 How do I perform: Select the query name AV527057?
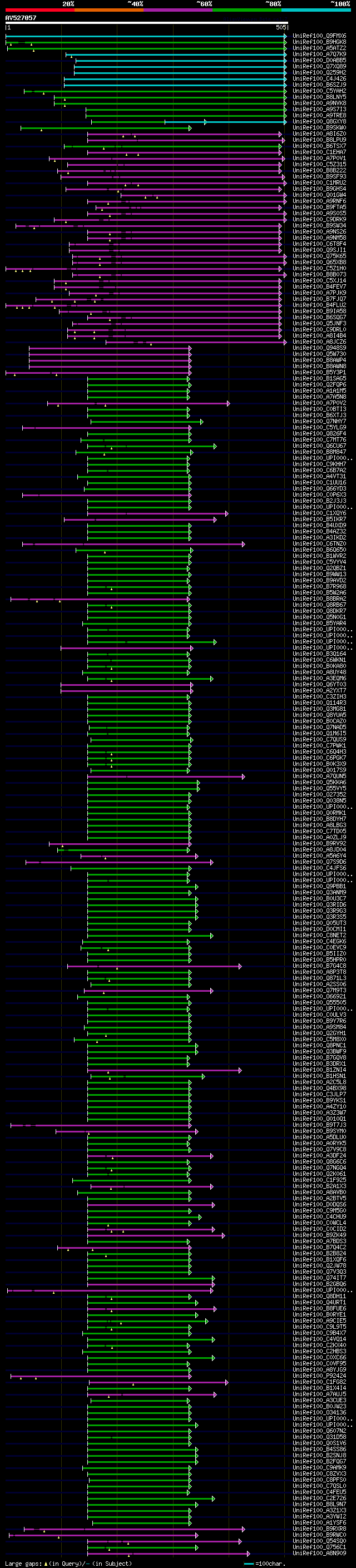21,18
